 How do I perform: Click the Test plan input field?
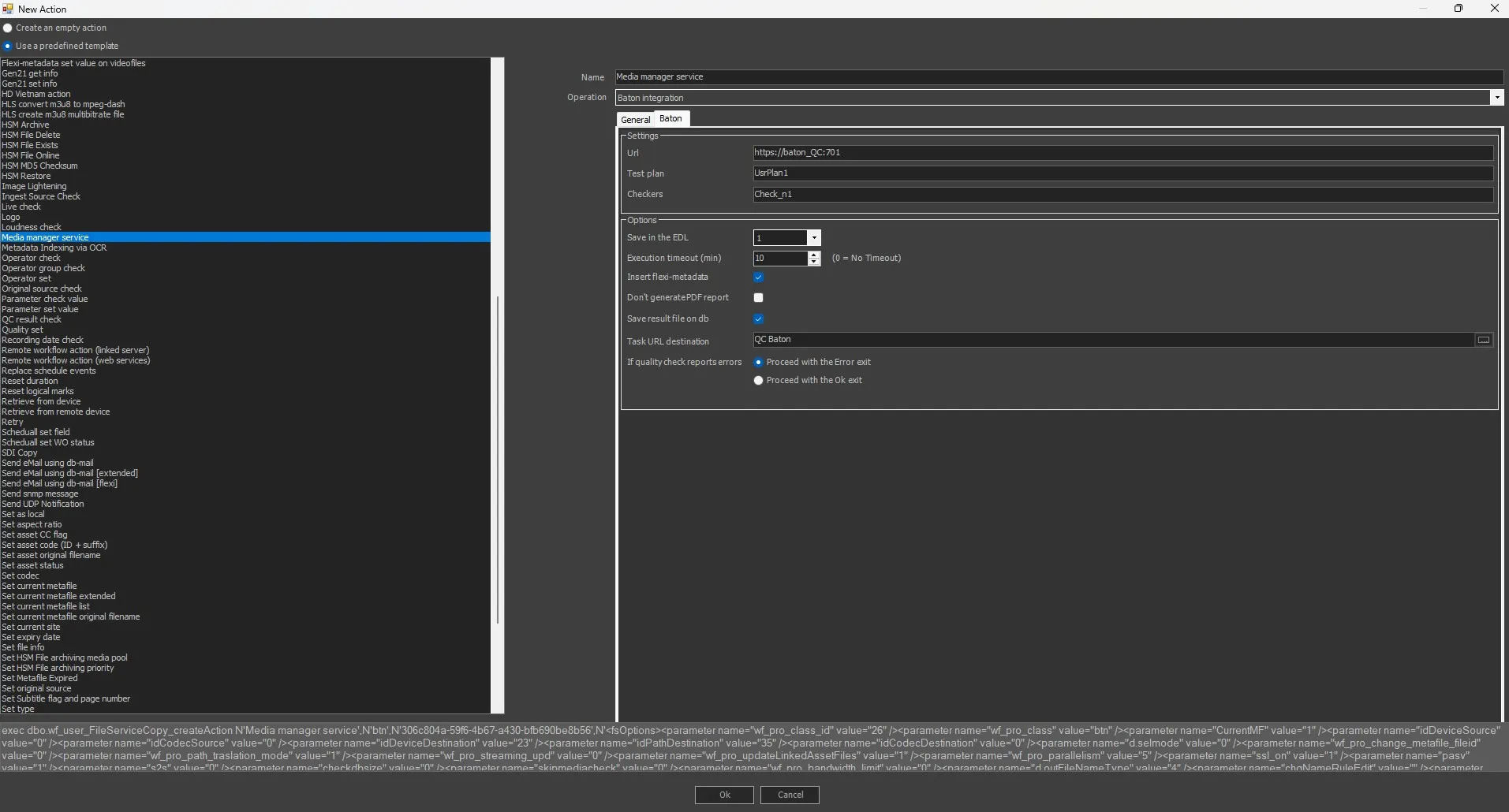point(1122,173)
